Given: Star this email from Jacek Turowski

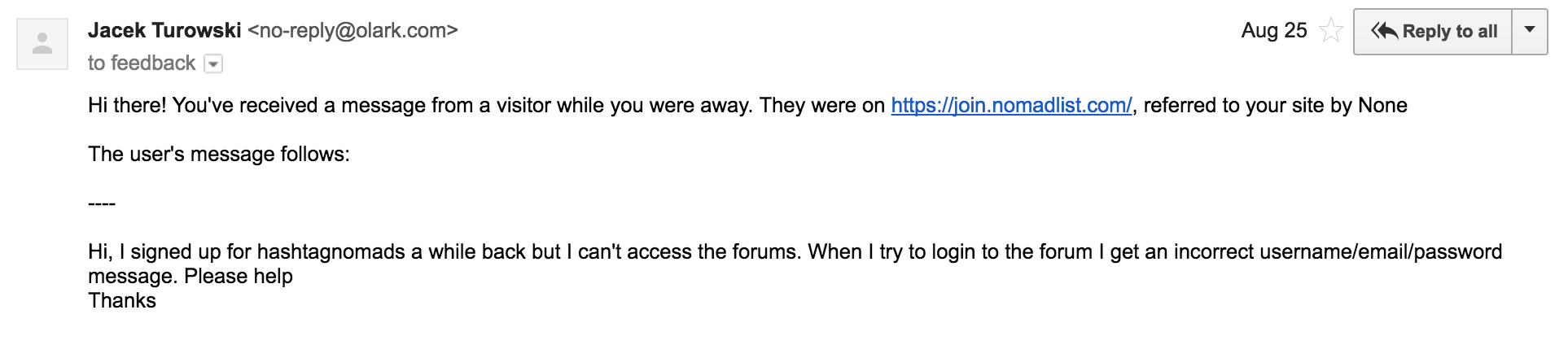Looking at the screenshot, I should (x=1331, y=31).
